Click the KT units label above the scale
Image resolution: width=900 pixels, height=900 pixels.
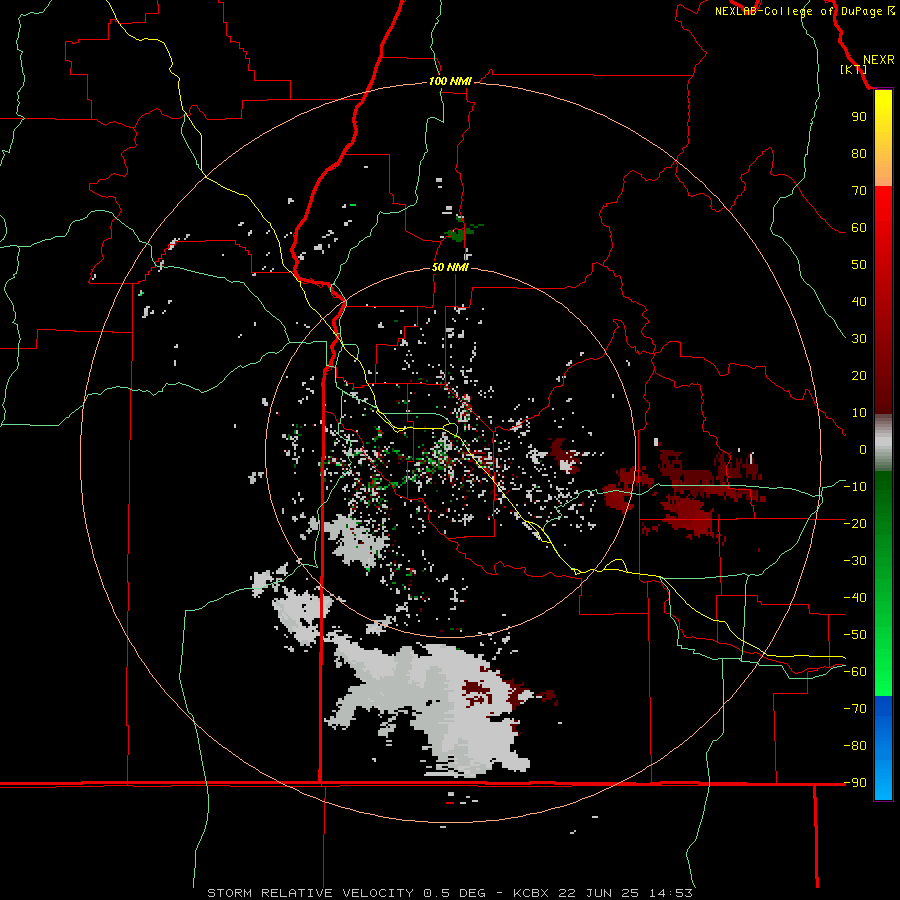pos(854,69)
